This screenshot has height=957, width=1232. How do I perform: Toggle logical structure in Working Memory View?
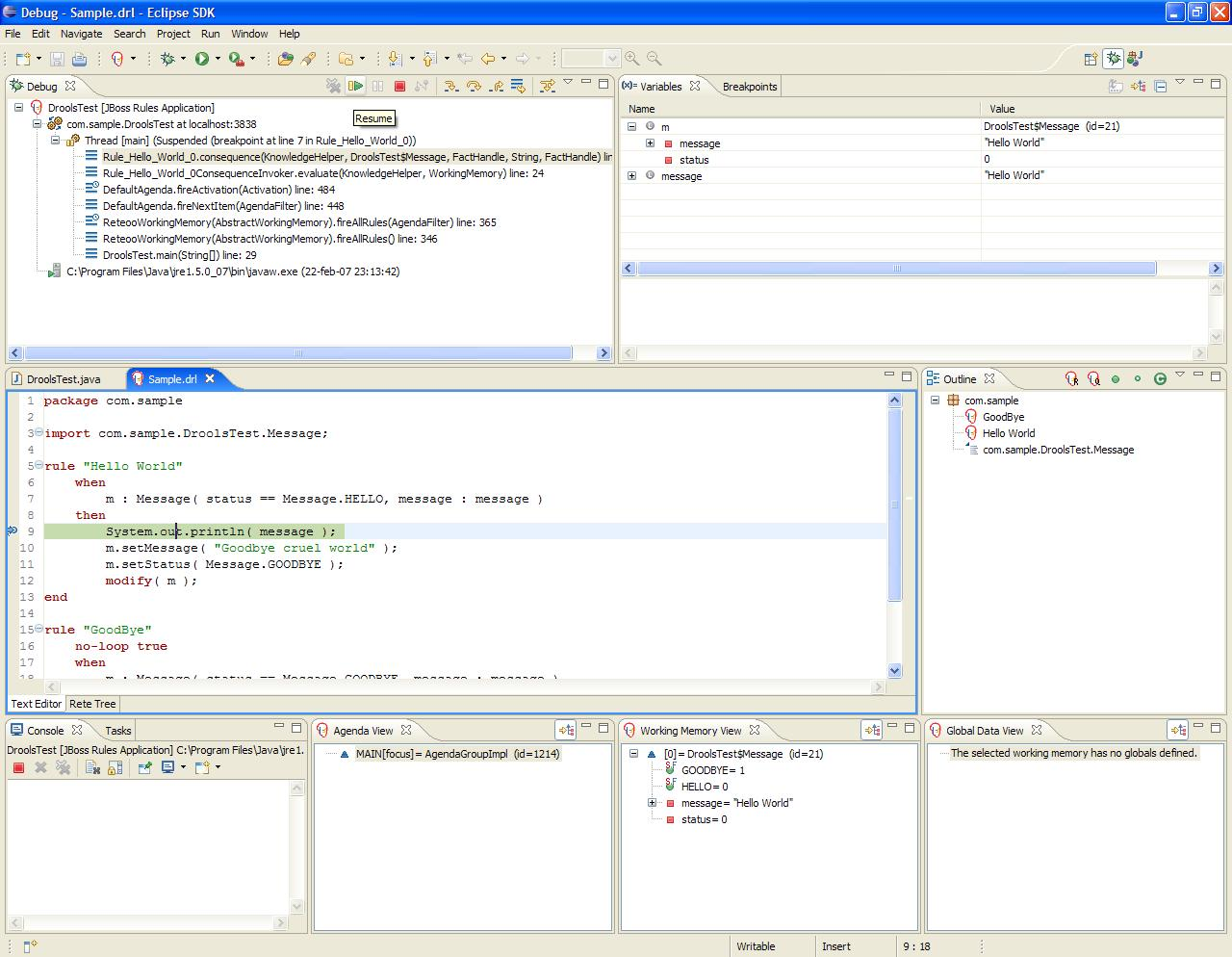[x=871, y=731]
